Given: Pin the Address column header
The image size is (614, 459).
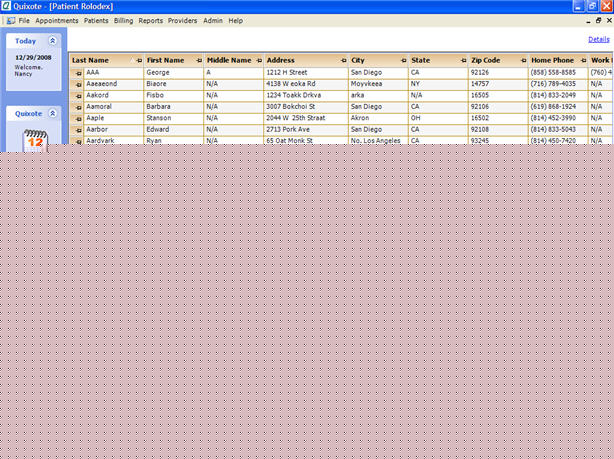Looking at the screenshot, I should 343,61.
